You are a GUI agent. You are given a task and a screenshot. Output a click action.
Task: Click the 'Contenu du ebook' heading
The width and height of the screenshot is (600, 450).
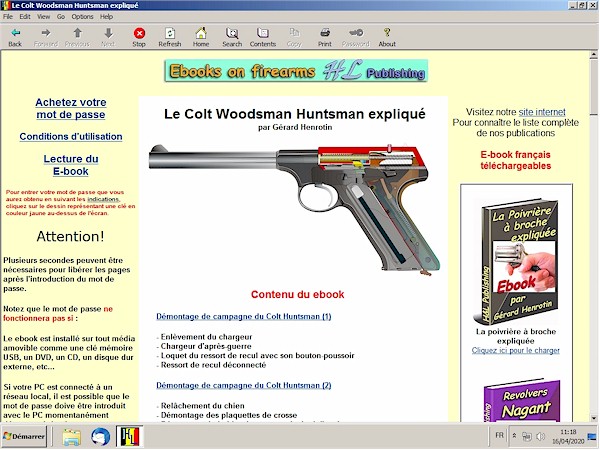[x=297, y=294]
